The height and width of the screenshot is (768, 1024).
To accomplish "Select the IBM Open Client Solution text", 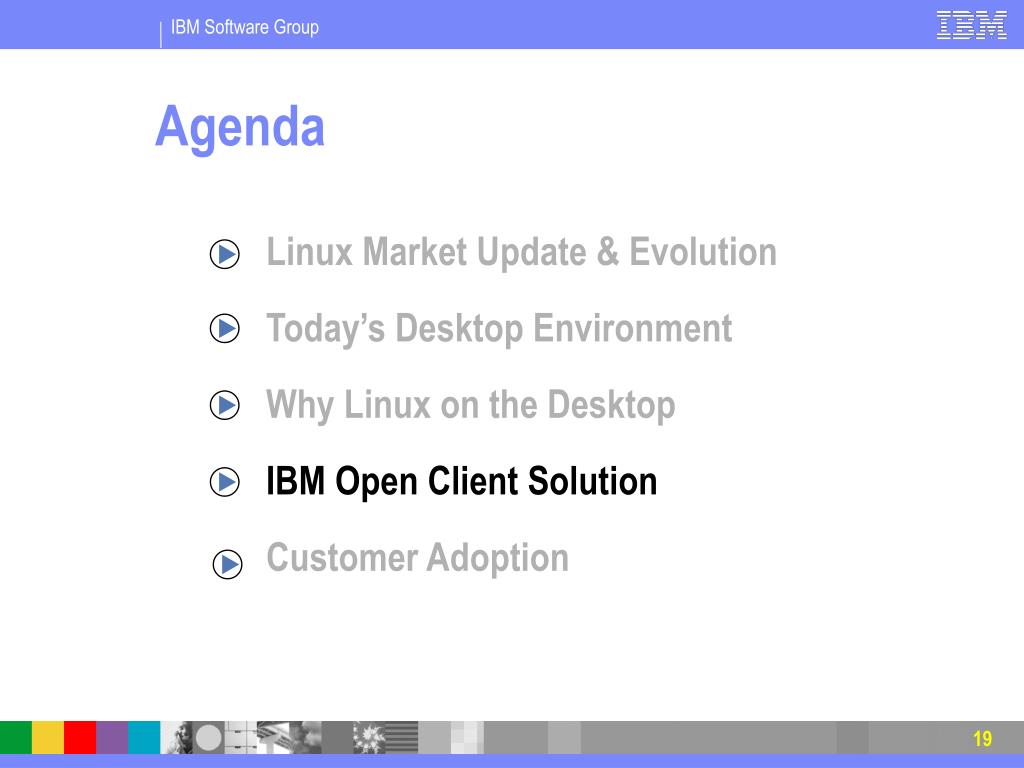I will pos(461,482).
